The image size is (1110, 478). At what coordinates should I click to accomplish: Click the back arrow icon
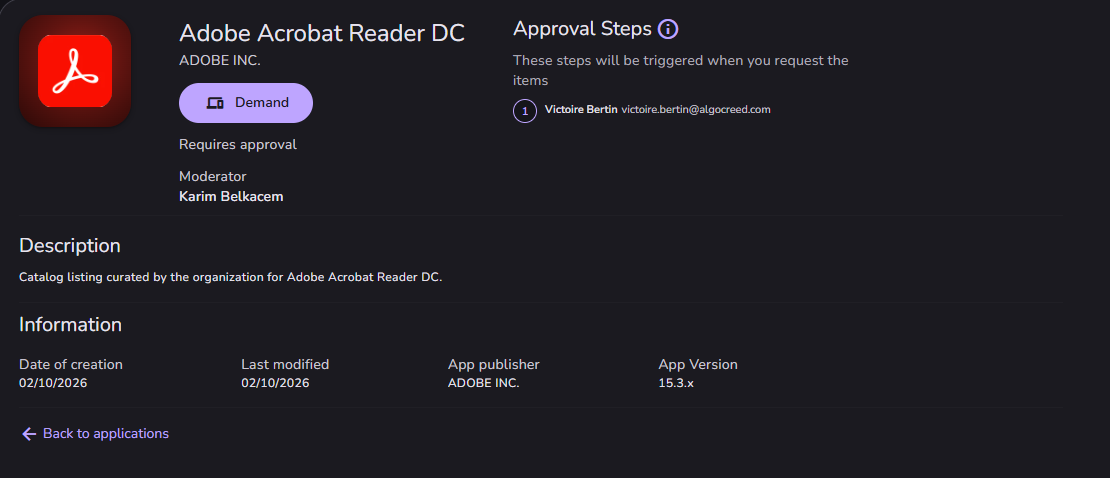click(29, 433)
